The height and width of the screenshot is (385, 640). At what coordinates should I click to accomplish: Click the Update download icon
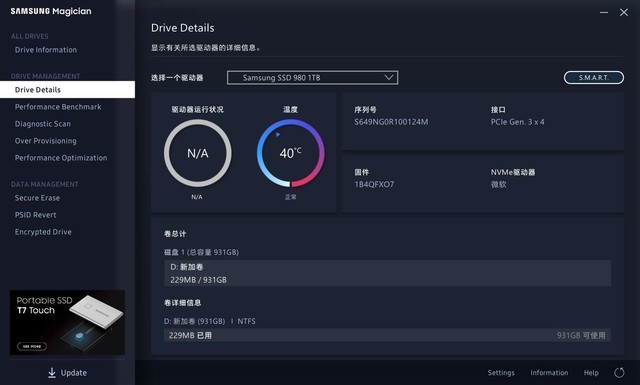click(52, 372)
